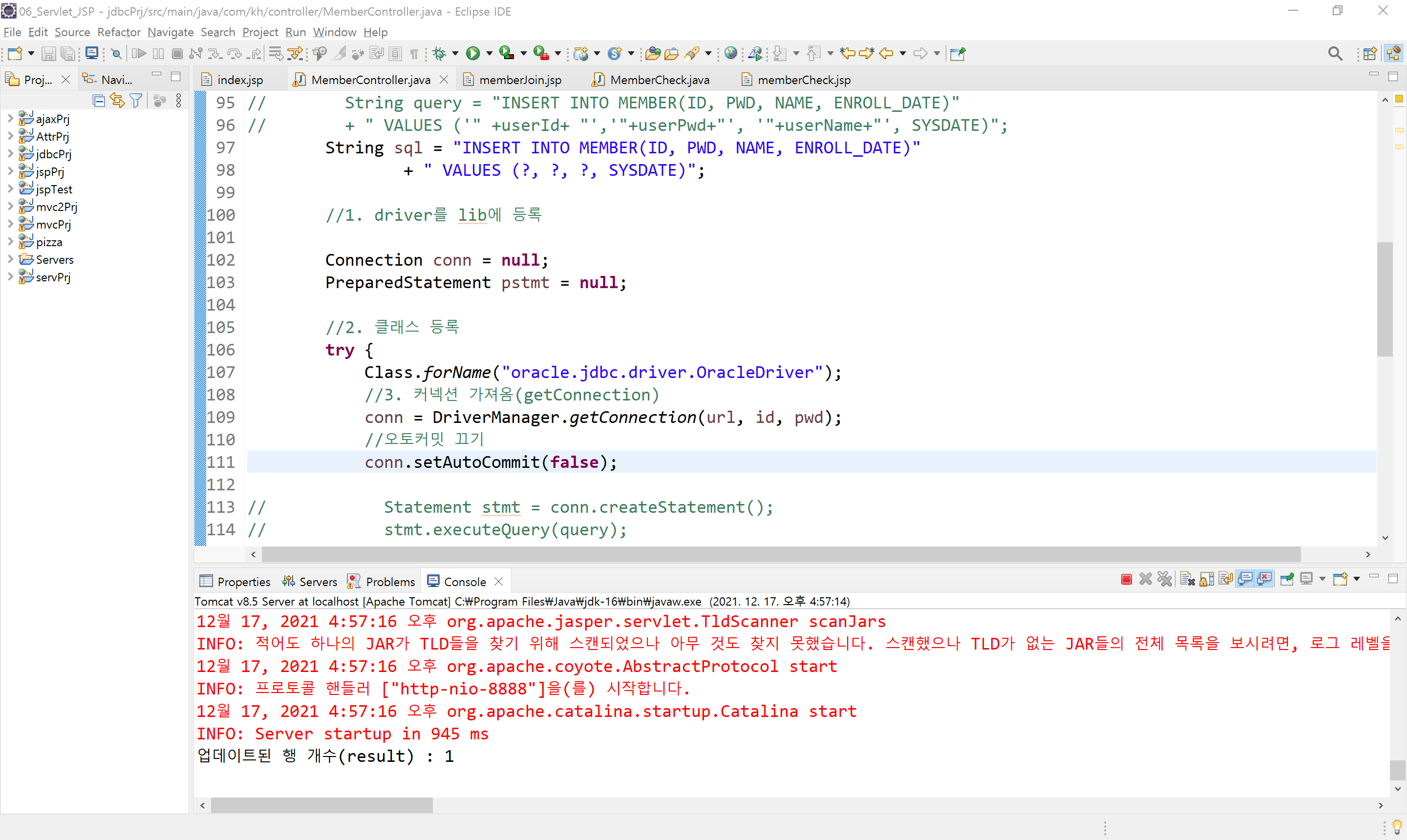Open the terminal icon in toolbar
This screenshot has height=840, width=1407.
(92, 53)
